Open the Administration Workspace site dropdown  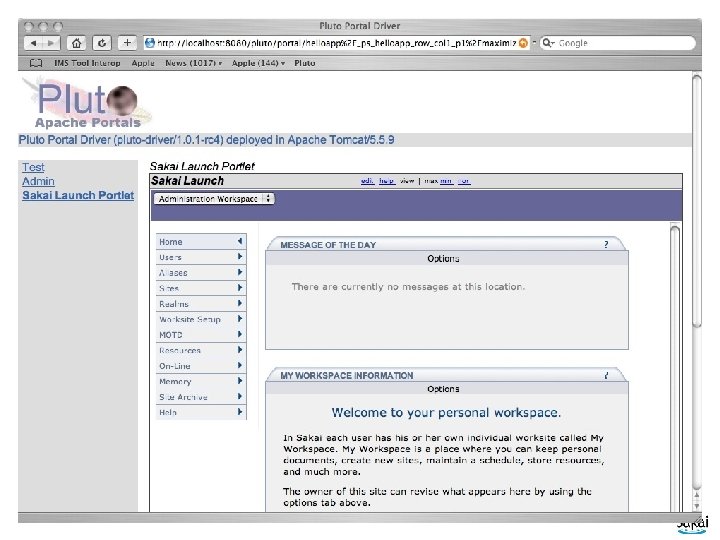tap(214, 199)
